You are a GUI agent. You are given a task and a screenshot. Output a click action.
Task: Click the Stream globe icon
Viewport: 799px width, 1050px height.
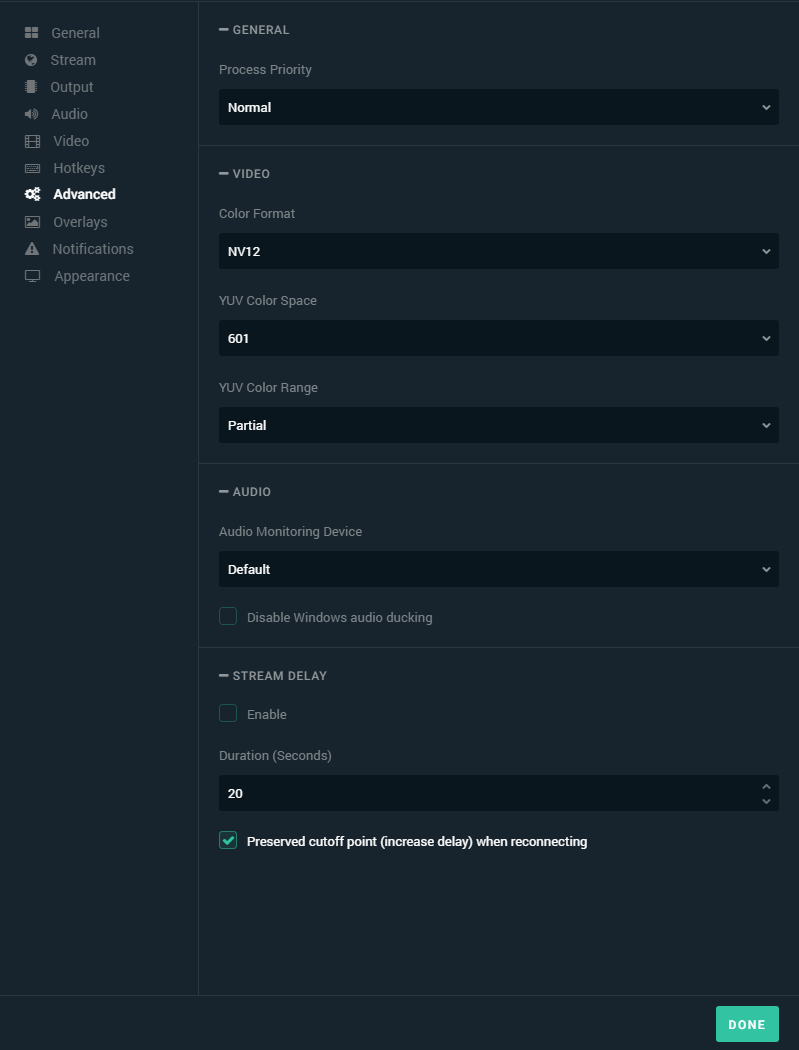pyautogui.click(x=31, y=60)
